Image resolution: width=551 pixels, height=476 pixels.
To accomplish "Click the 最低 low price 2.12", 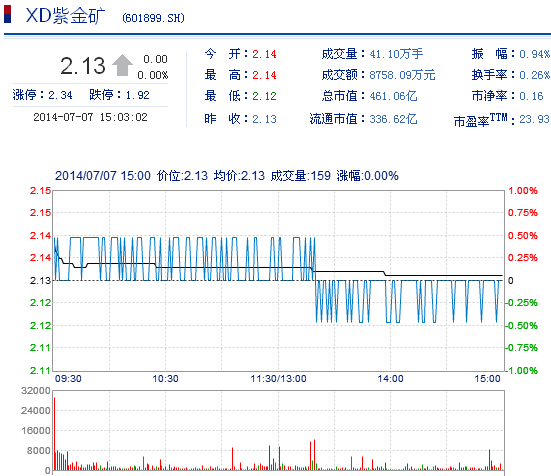I will pos(264,96).
